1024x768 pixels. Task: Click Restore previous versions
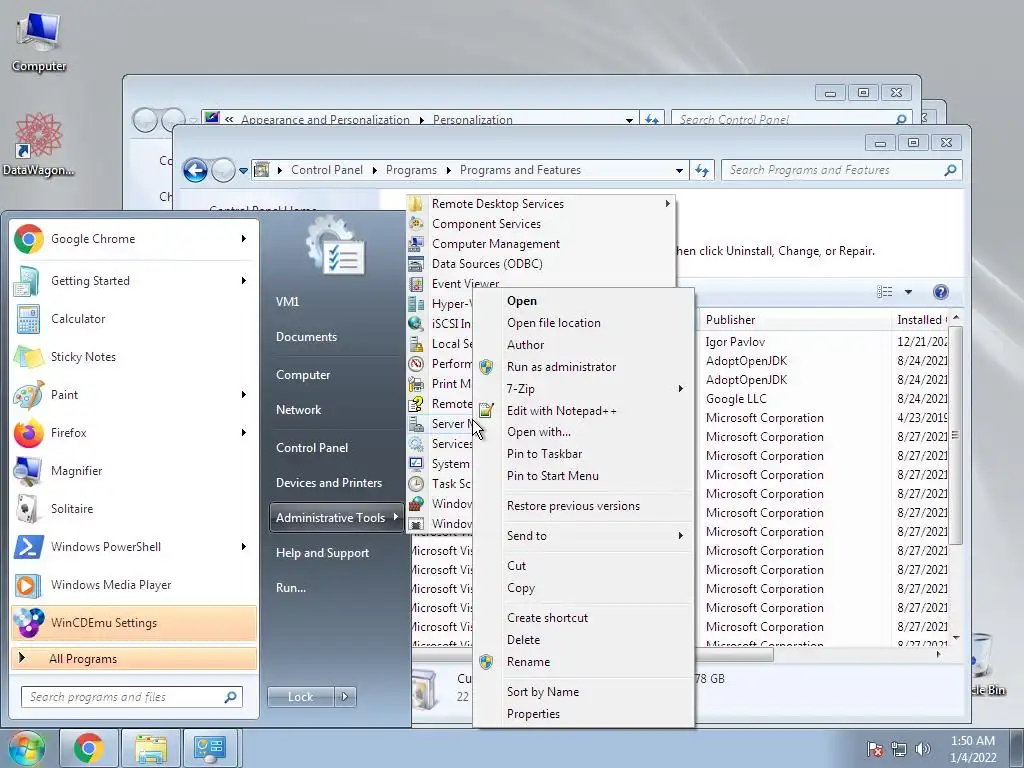pos(584,506)
